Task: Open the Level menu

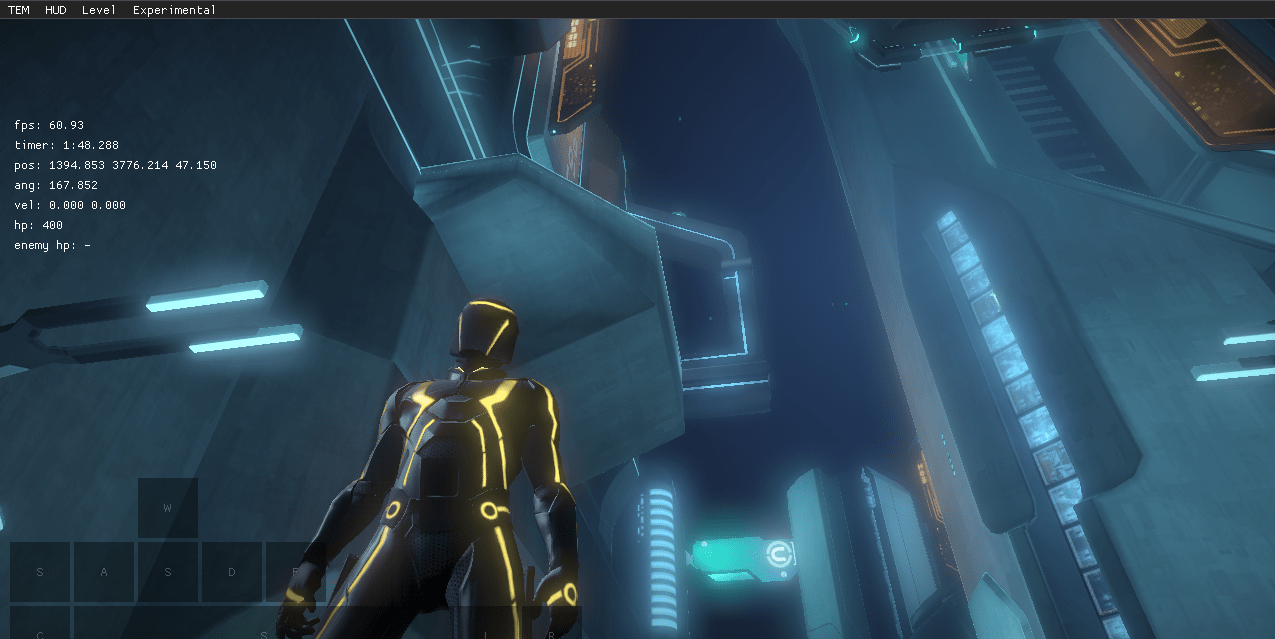Action: 99,10
